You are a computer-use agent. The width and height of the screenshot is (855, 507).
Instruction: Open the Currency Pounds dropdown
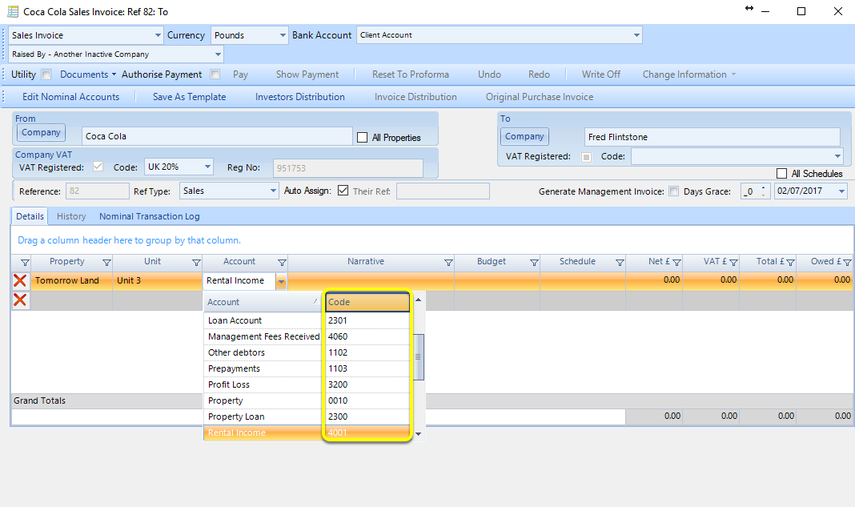click(x=282, y=35)
